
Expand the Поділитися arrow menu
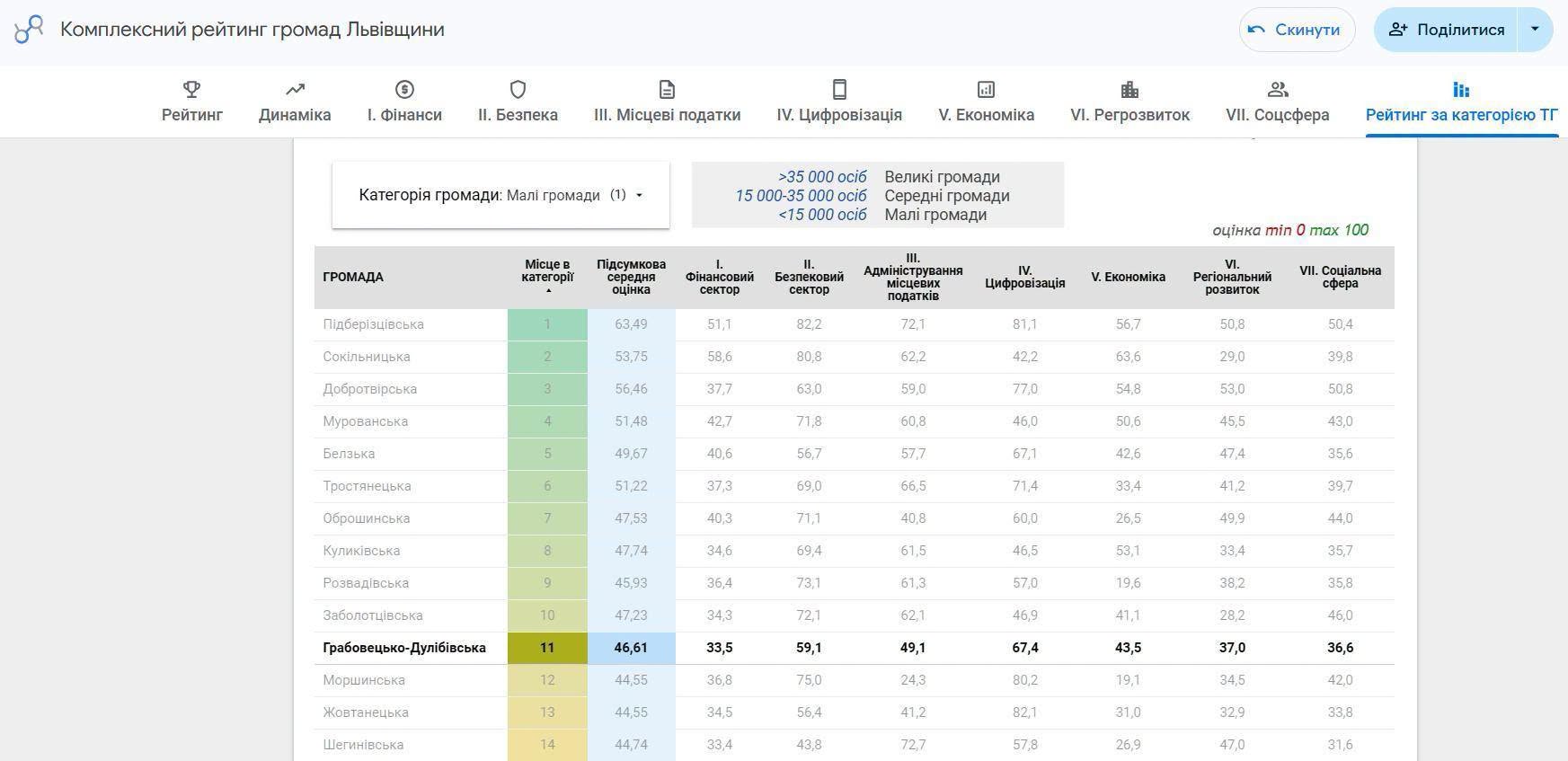tap(1535, 30)
